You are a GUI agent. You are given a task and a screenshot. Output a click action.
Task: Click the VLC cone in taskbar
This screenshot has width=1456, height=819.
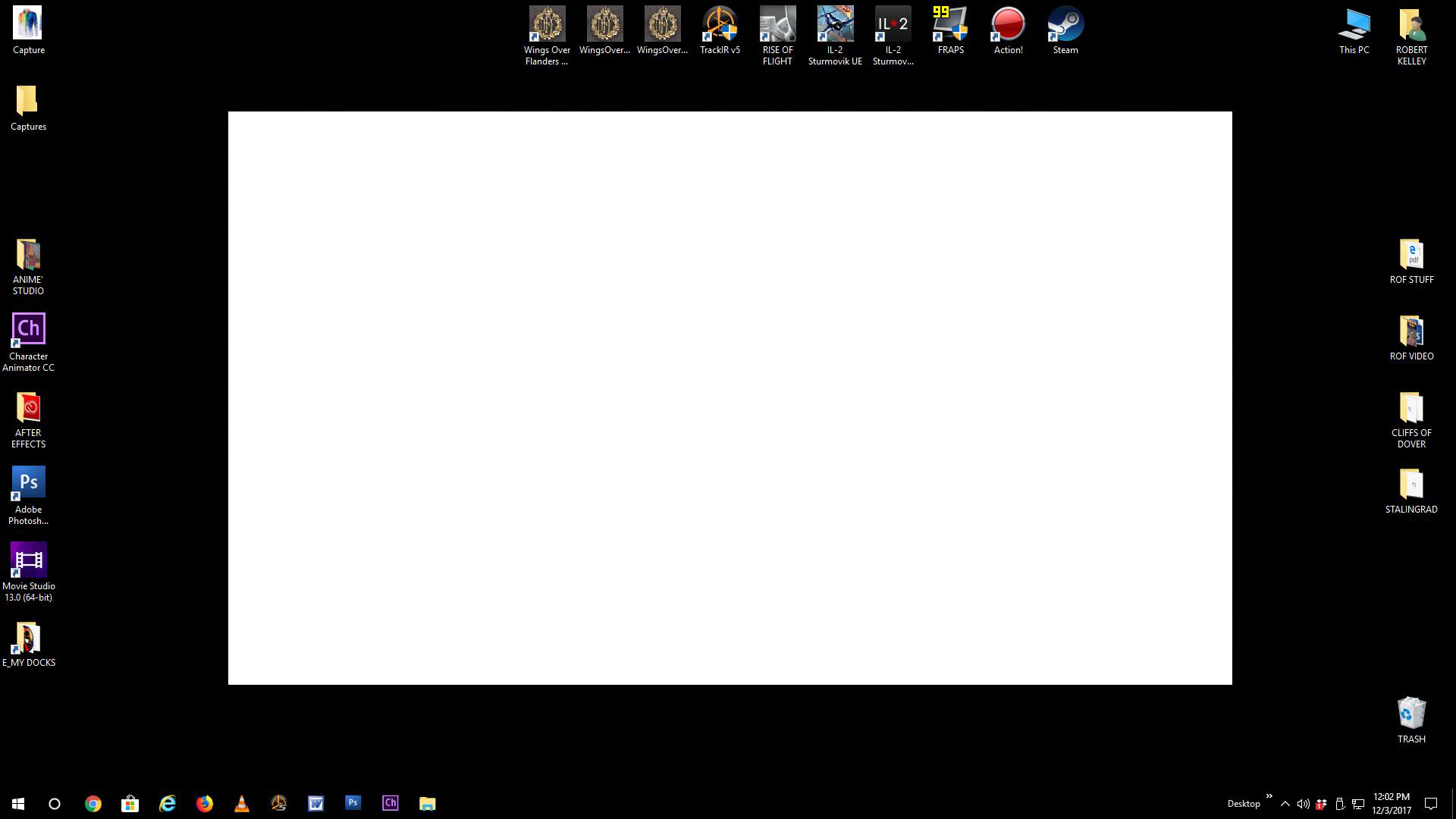[x=242, y=804]
